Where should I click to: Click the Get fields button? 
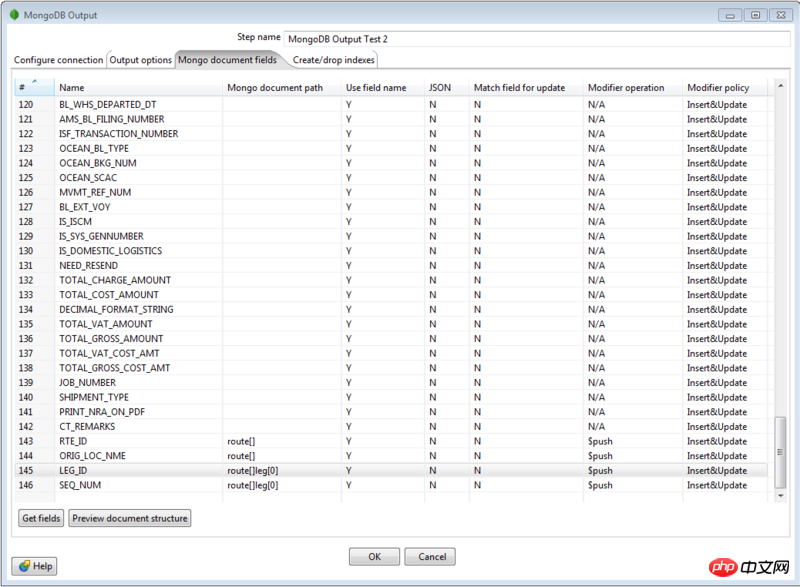[x=41, y=518]
